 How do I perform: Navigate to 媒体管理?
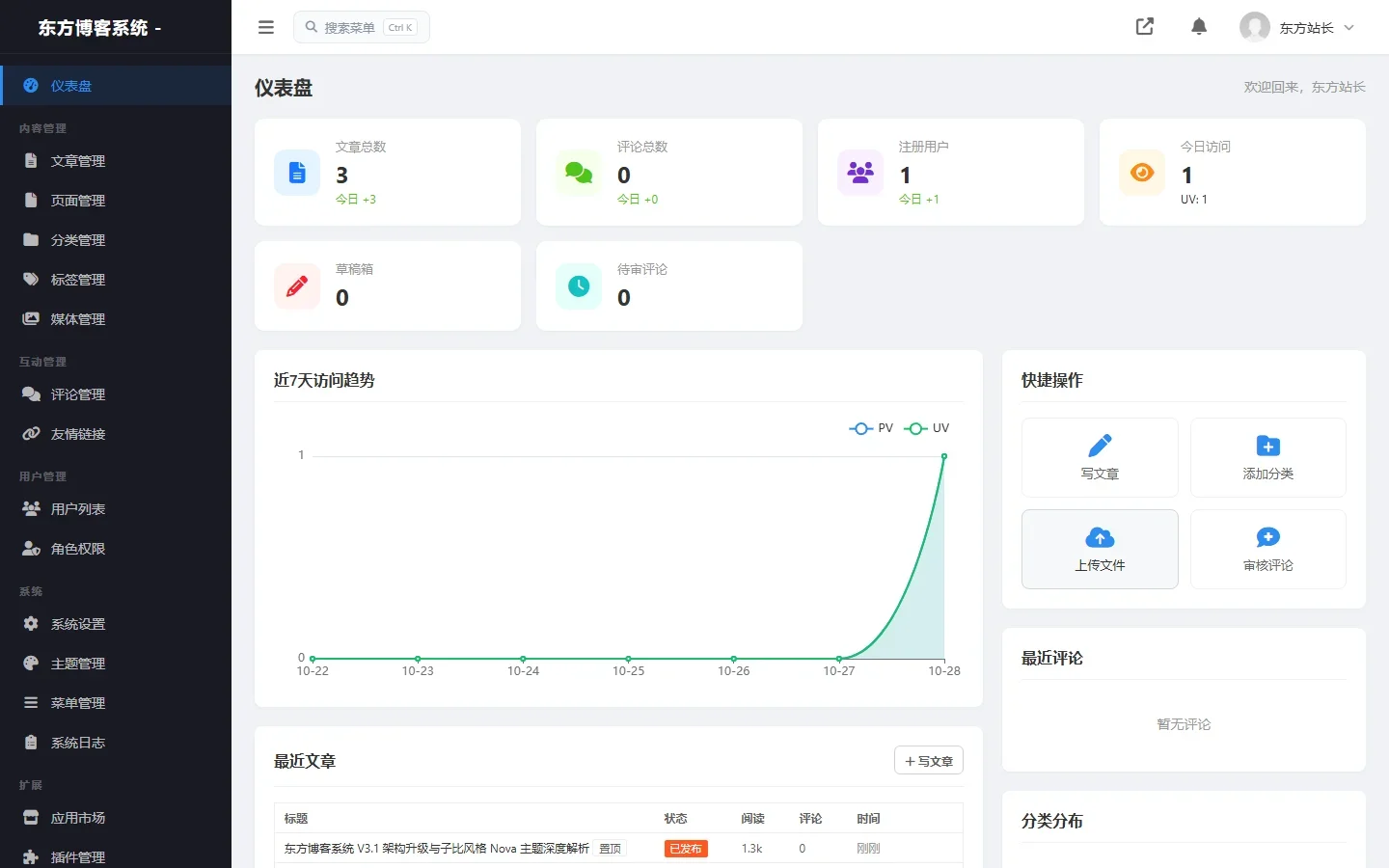click(116, 319)
